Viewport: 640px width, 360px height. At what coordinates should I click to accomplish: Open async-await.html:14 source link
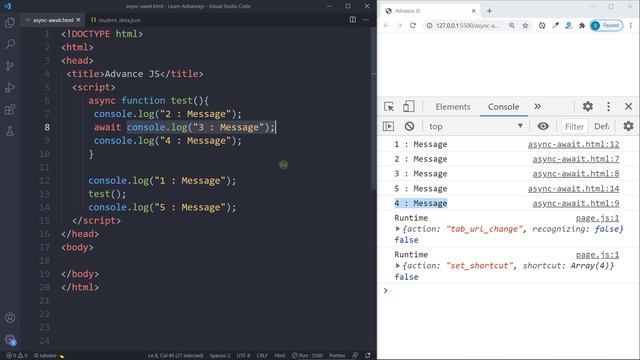(x=573, y=189)
